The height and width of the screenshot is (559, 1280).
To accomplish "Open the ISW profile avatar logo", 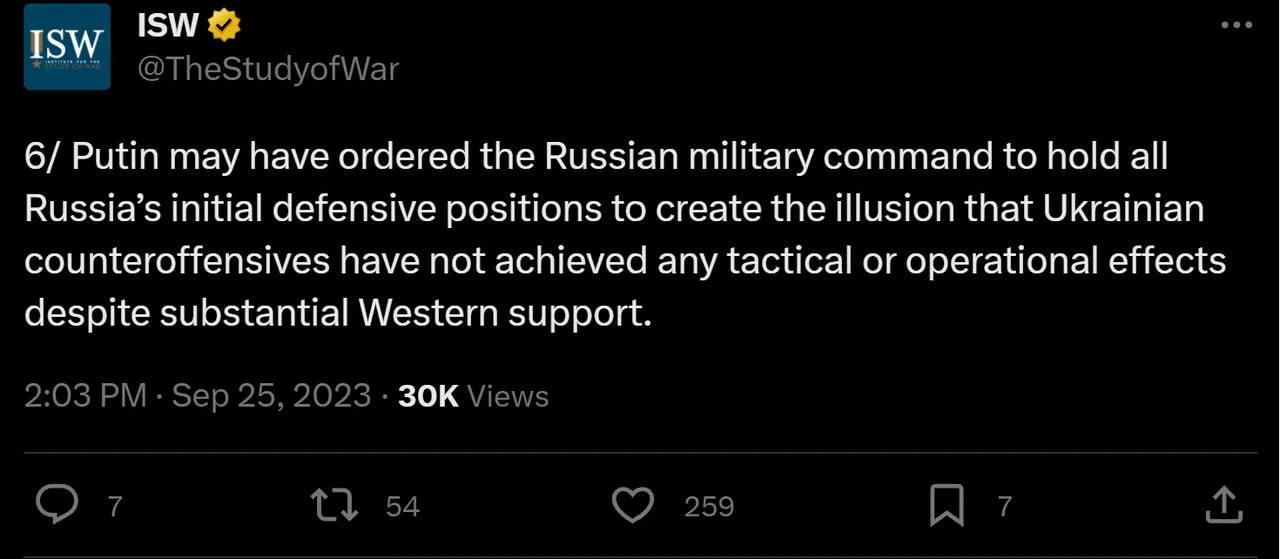I will coord(67,47).
